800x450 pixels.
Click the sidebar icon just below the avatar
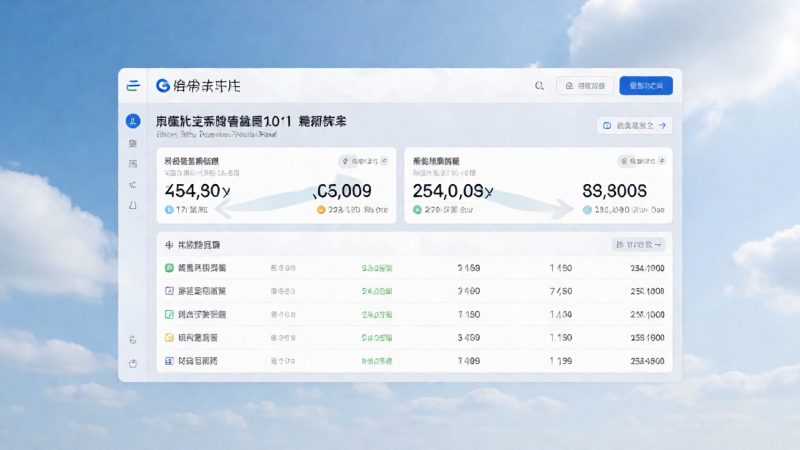point(133,143)
